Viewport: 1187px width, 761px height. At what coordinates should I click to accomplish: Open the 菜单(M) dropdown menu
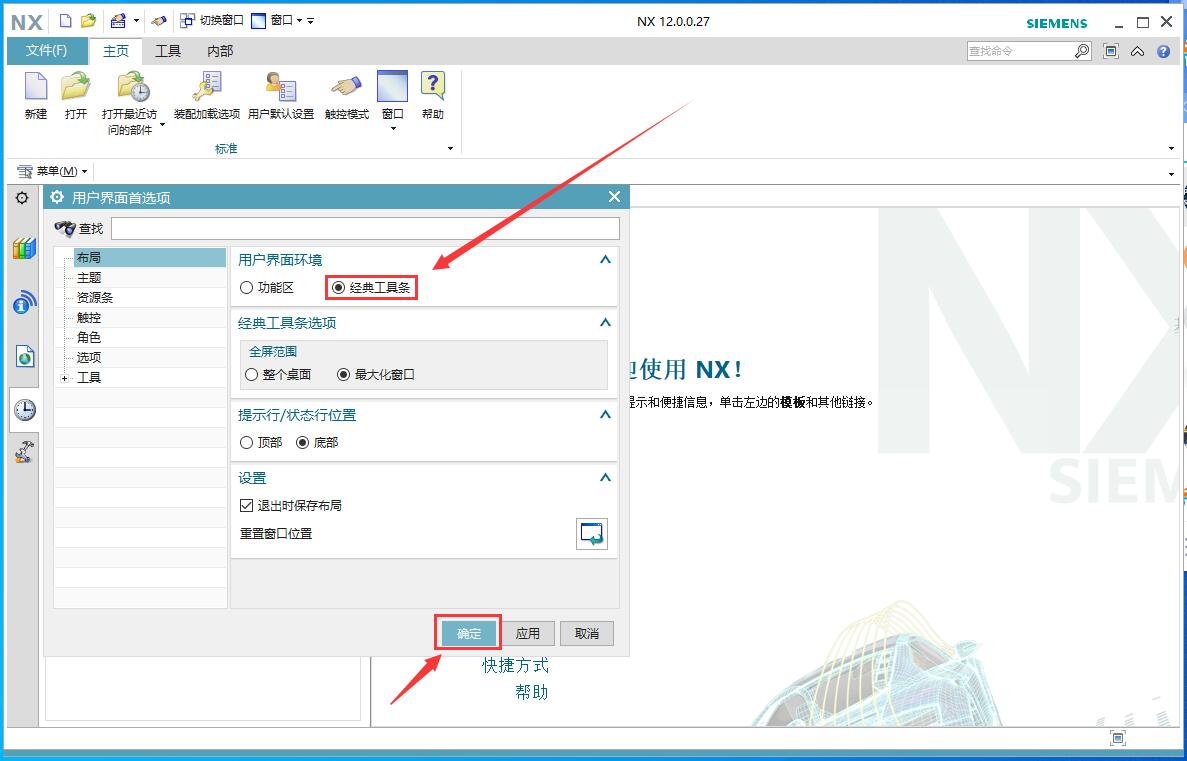[x=54, y=172]
